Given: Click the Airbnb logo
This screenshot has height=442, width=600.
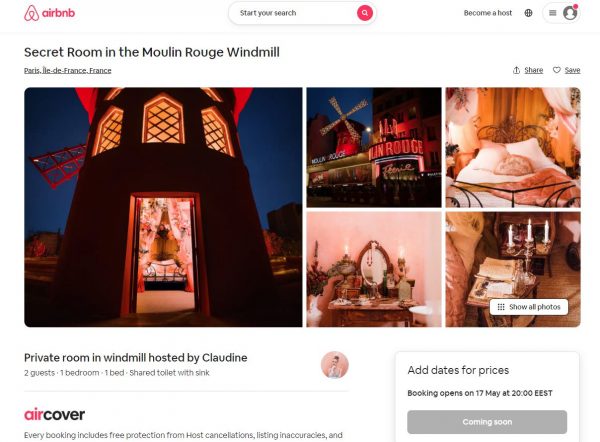Looking at the screenshot, I should [49, 13].
